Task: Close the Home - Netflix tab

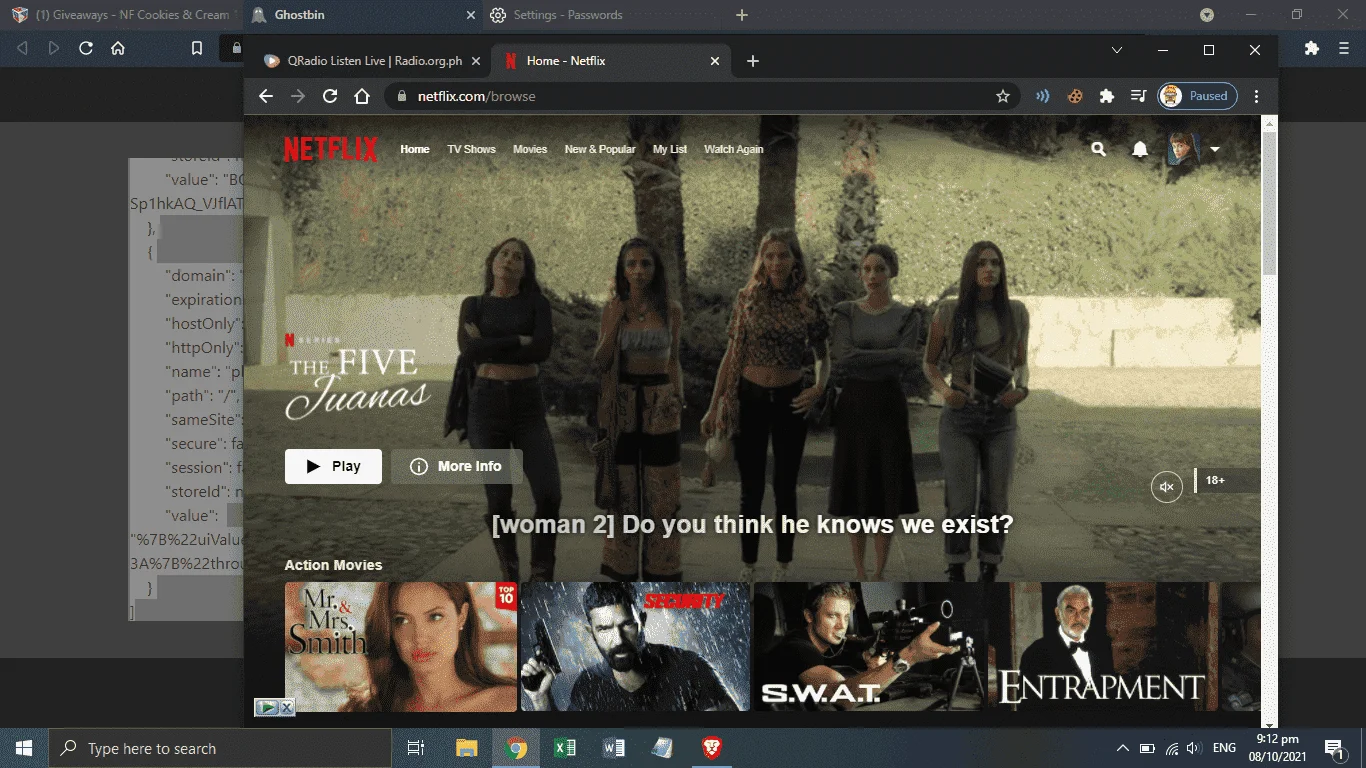Action: (x=714, y=61)
